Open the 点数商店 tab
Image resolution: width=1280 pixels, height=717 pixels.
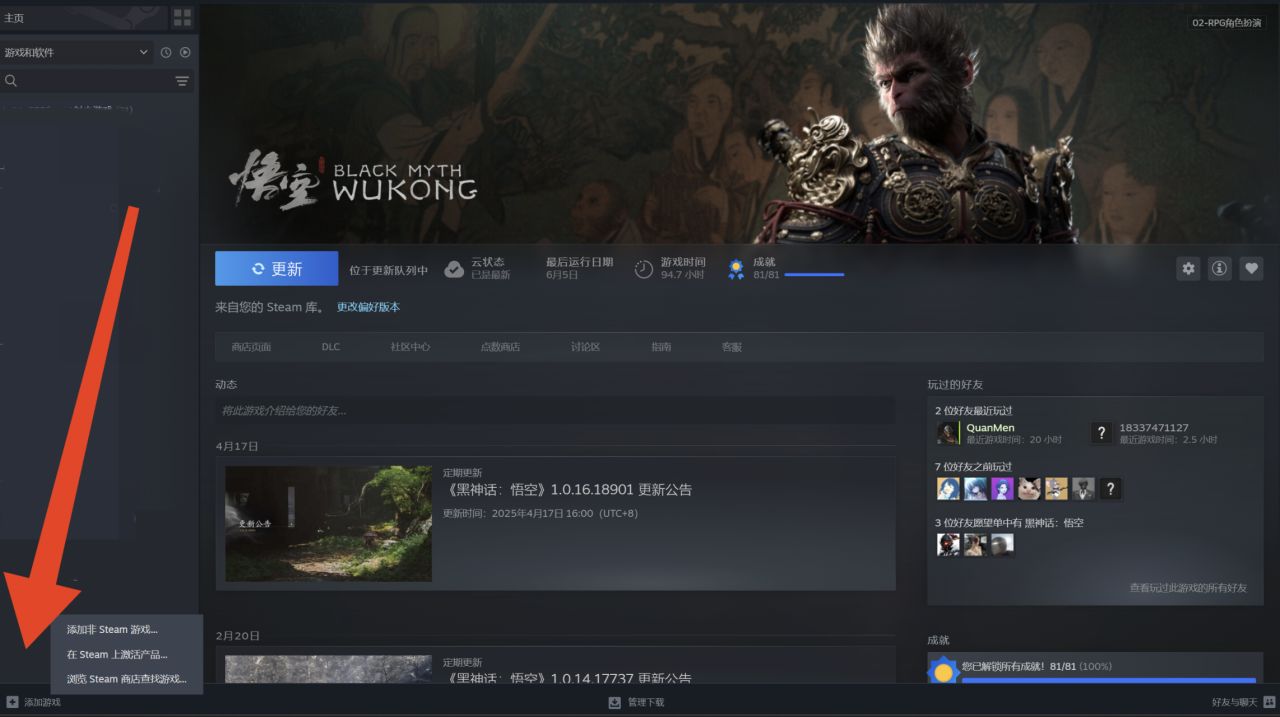click(x=500, y=347)
